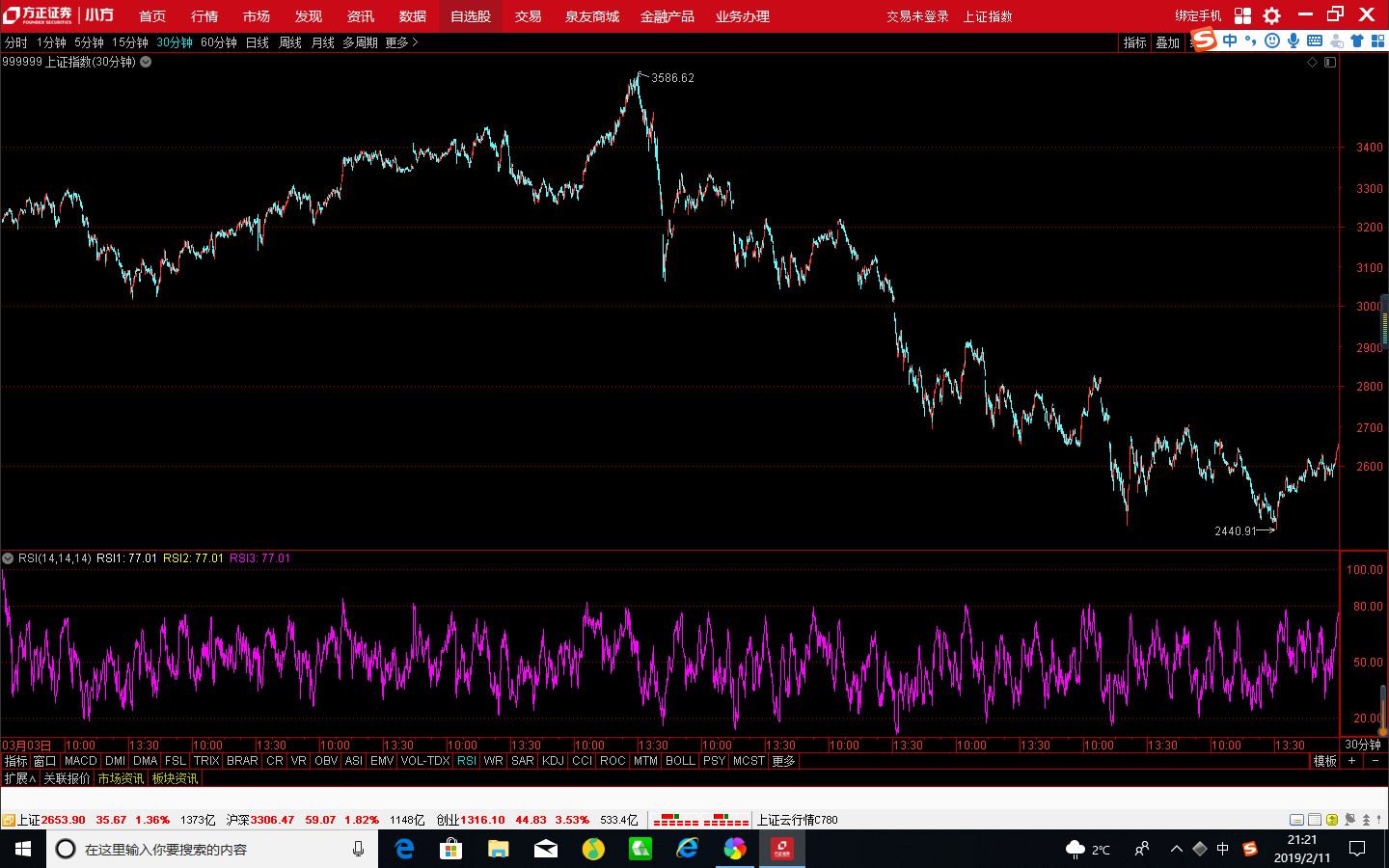Click the yellow upload icon in status bar
Viewport: 1389px width, 868px height.
point(1332,820)
